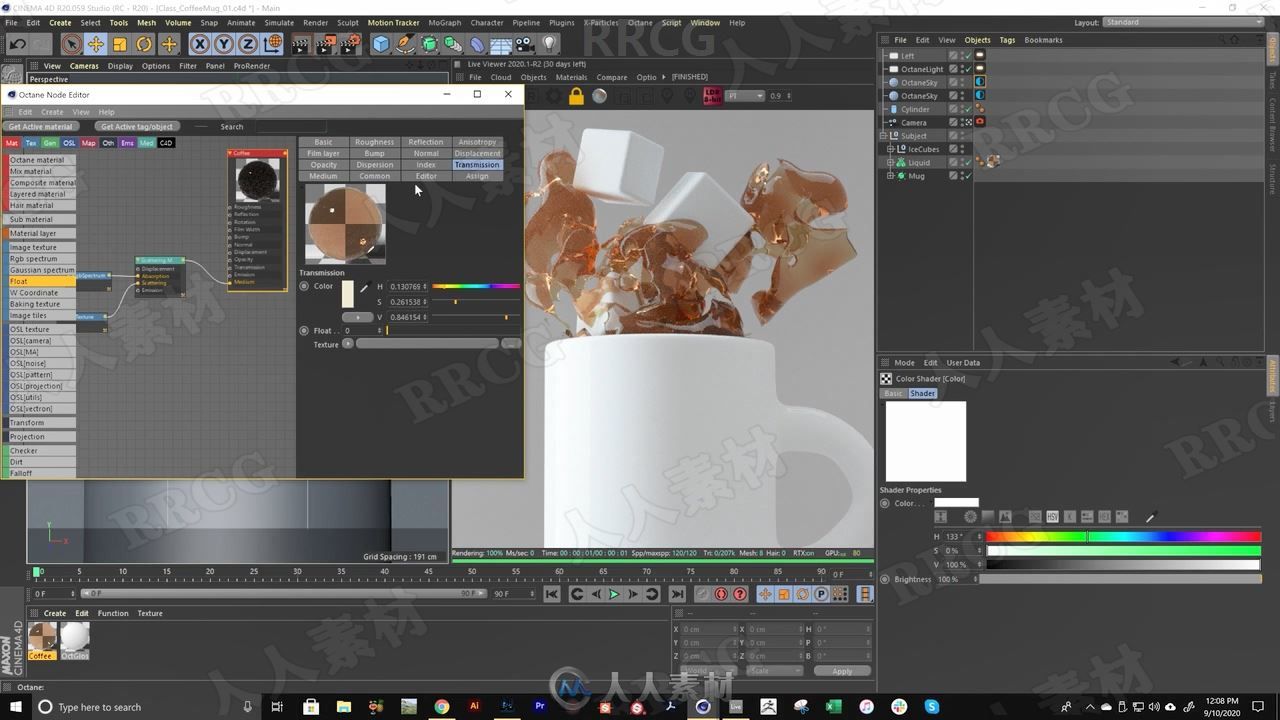Click the Get Active material button
This screenshot has width=1280, height=720.
41,127
